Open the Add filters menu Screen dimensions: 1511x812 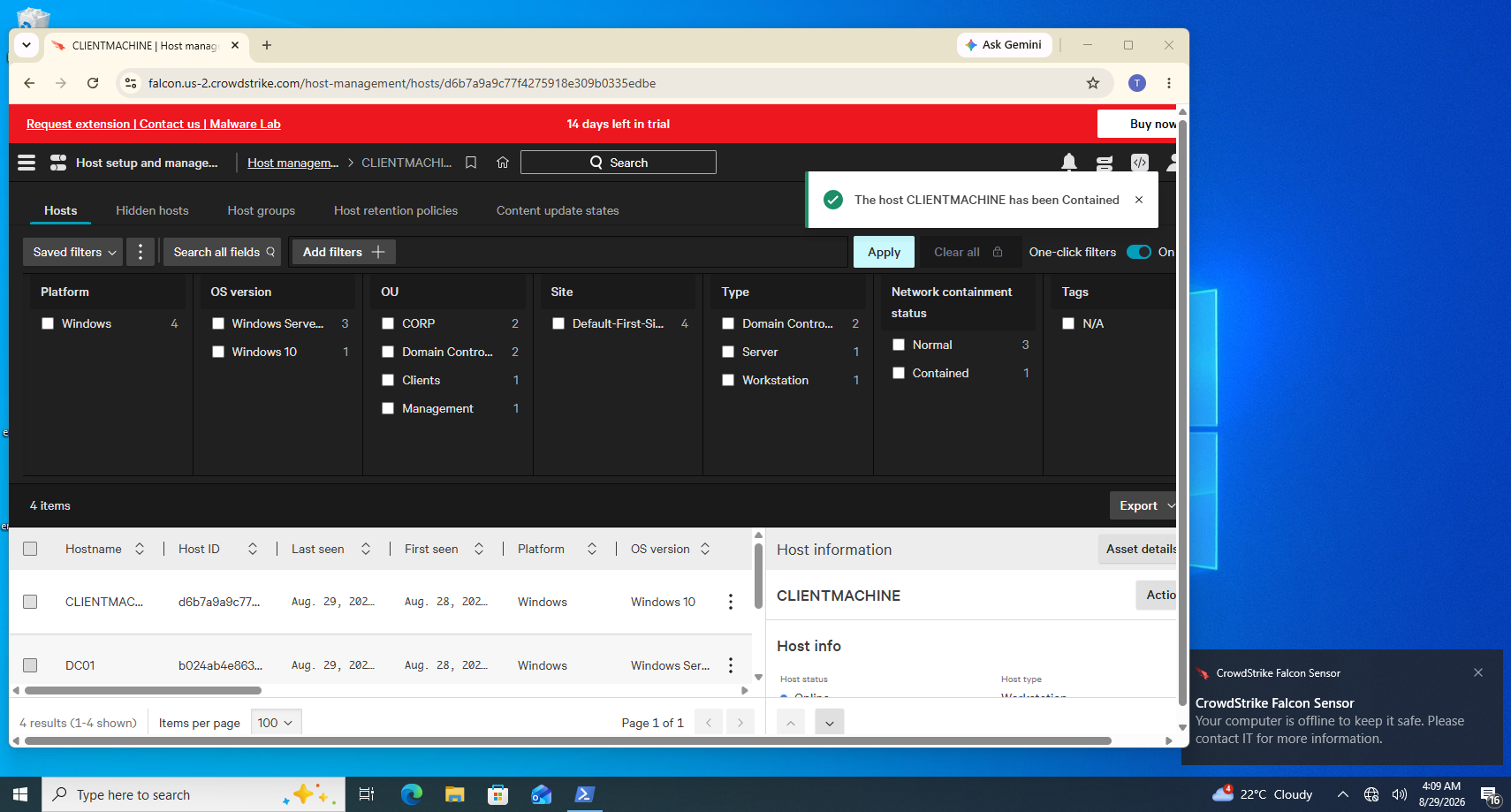(344, 252)
